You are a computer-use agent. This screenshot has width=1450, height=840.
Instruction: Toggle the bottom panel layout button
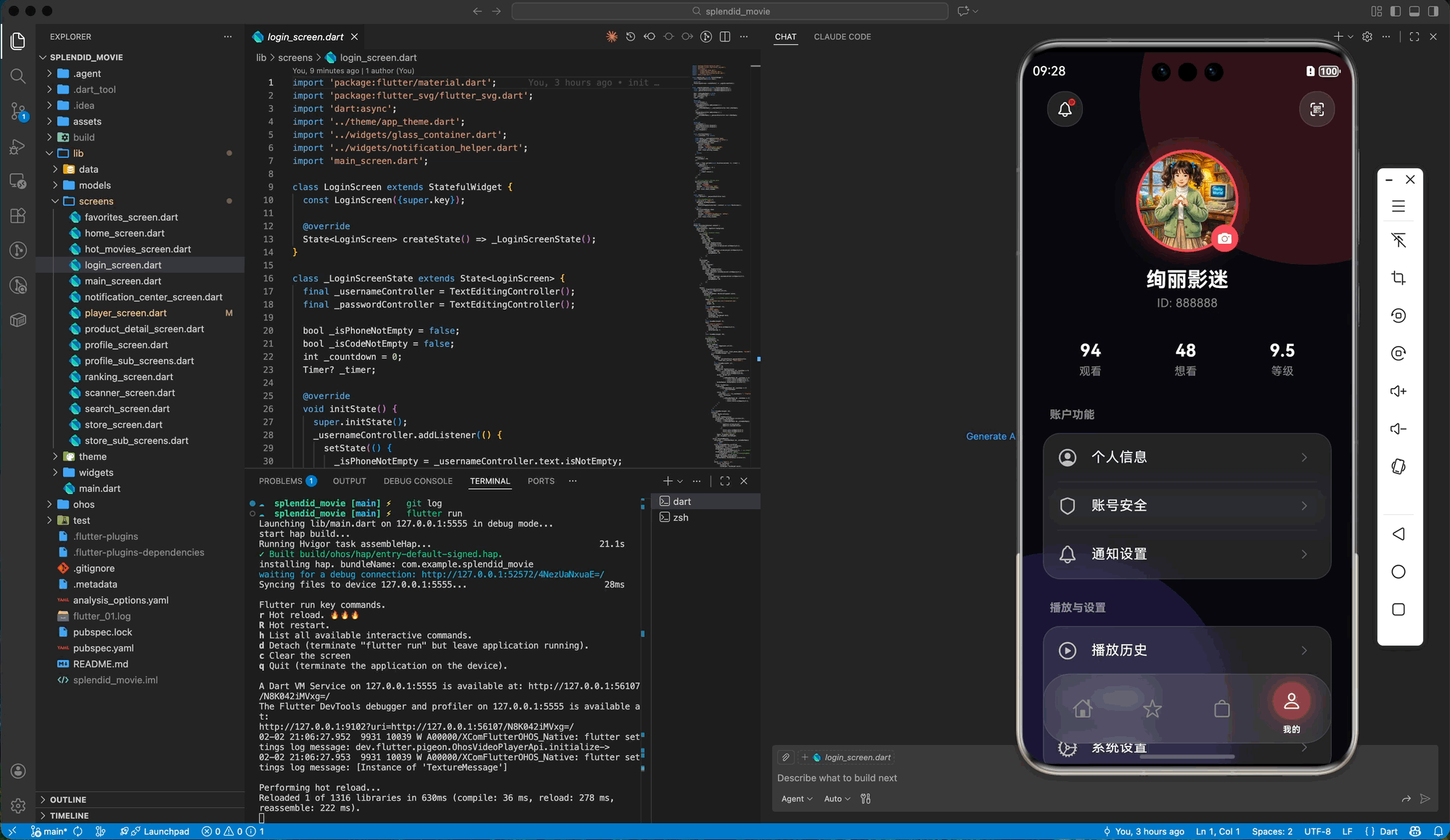[x=1414, y=11]
